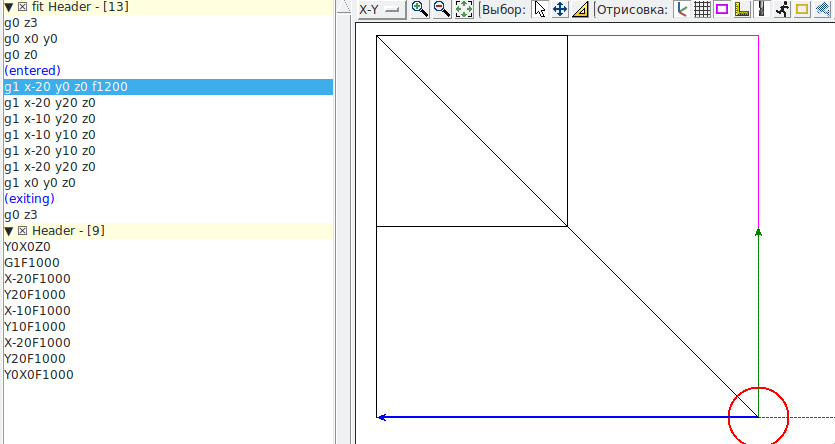Activate the arrow selection tool
Image resolution: width=835 pixels, height=444 pixels.
click(539, 9)
